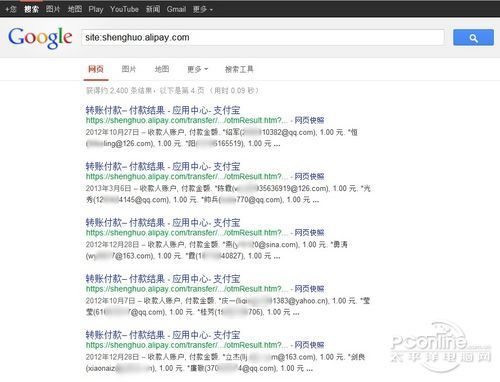Open 地图 in the black top bar

[x=75, y=9]
